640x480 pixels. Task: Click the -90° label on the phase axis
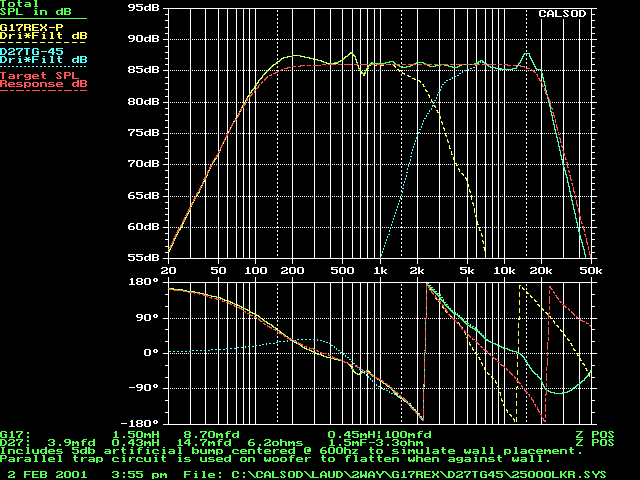tap(146, 388)
